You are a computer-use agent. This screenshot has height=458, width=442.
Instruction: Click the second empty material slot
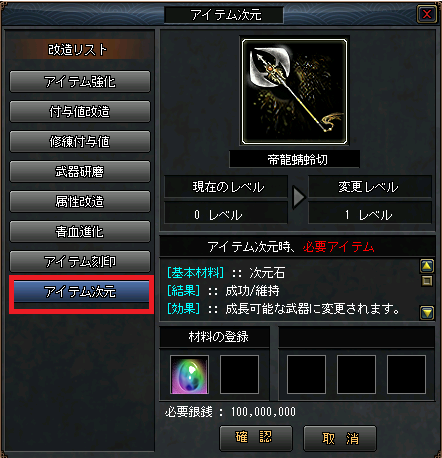[x=239, y=375]
